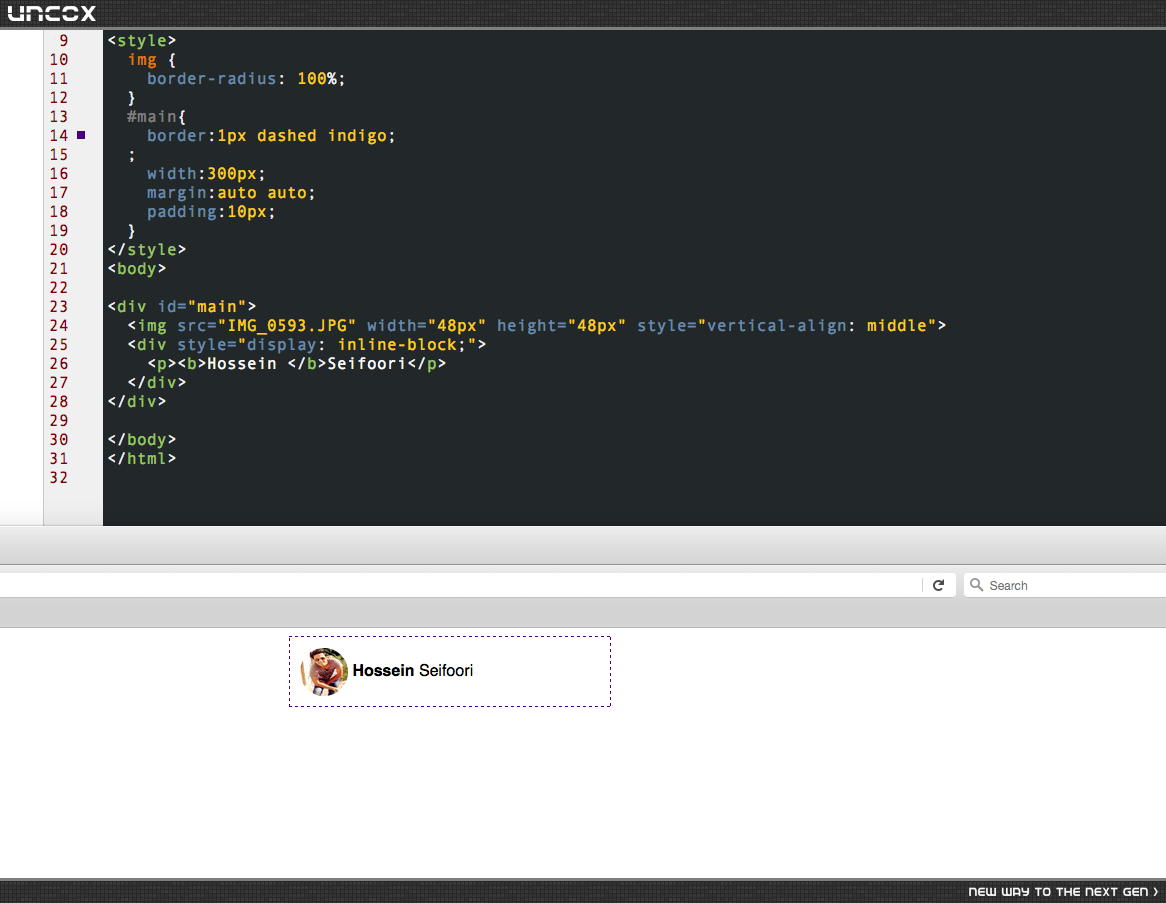
Task: Click the 'Seifoori' text in preview
Action: [446, 671]
